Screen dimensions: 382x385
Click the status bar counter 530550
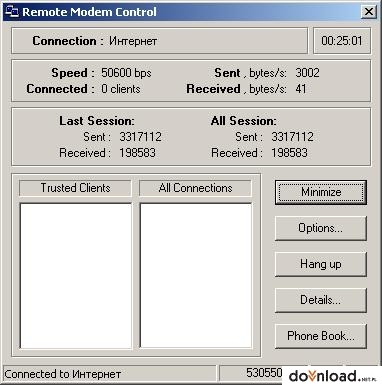(264, 373)
